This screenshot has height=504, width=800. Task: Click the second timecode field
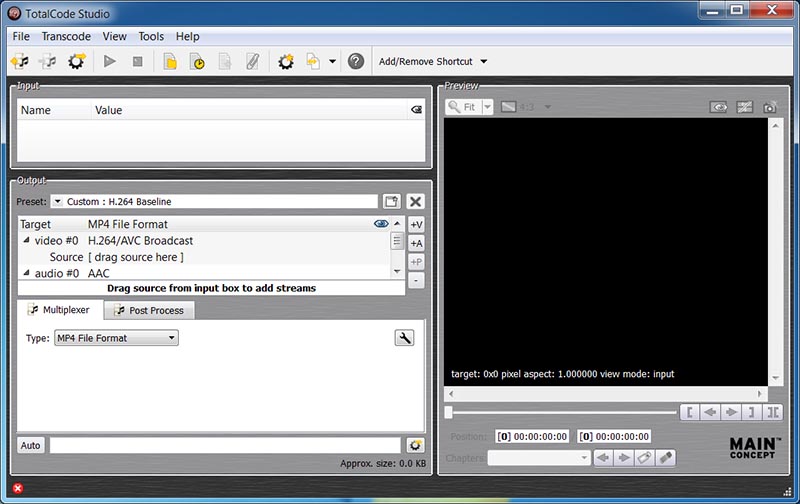coord(614,437)
